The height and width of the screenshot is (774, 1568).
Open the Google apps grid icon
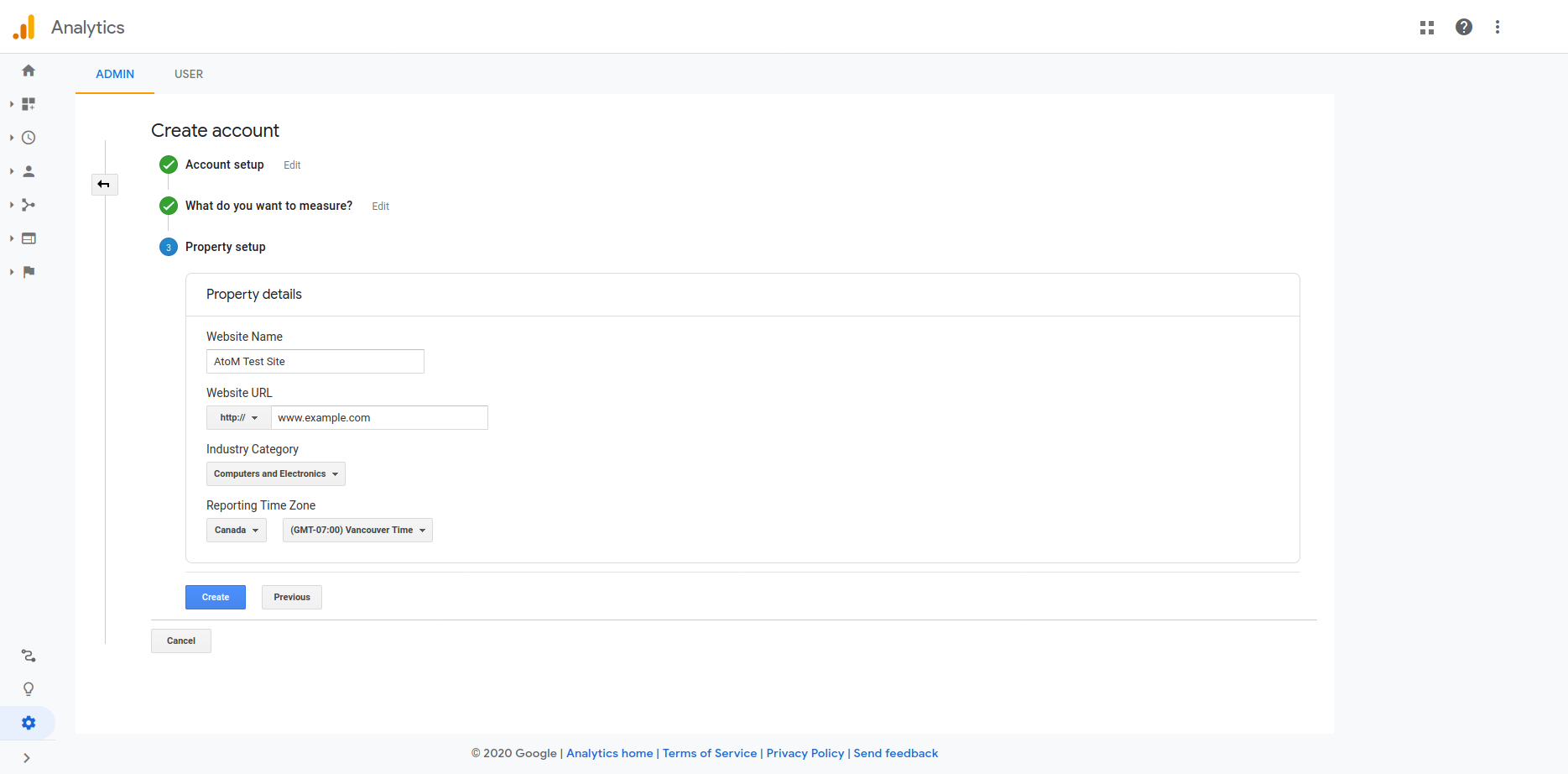(x=1427, y=28)
